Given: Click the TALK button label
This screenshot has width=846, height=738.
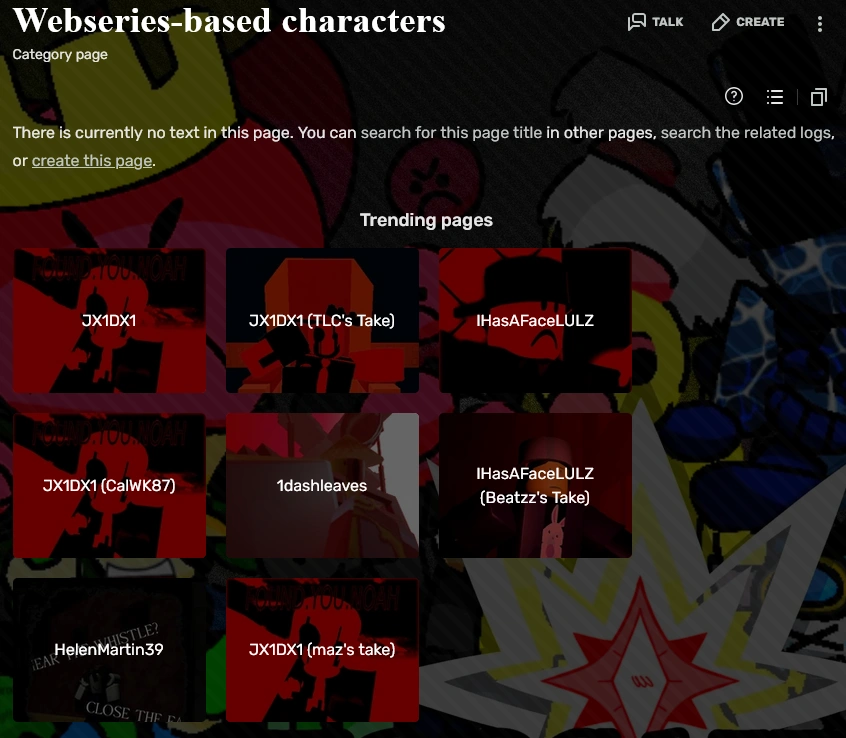Looking at the screenshot, I should click(x=667, y=22).
